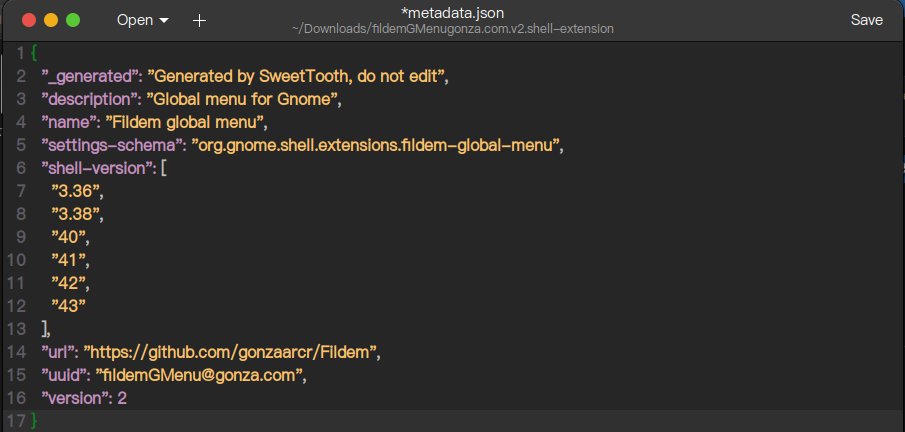This screenshot has height=432, width=905.
Task: Place cursor in the "_generated" key
Action: (87, 75)
